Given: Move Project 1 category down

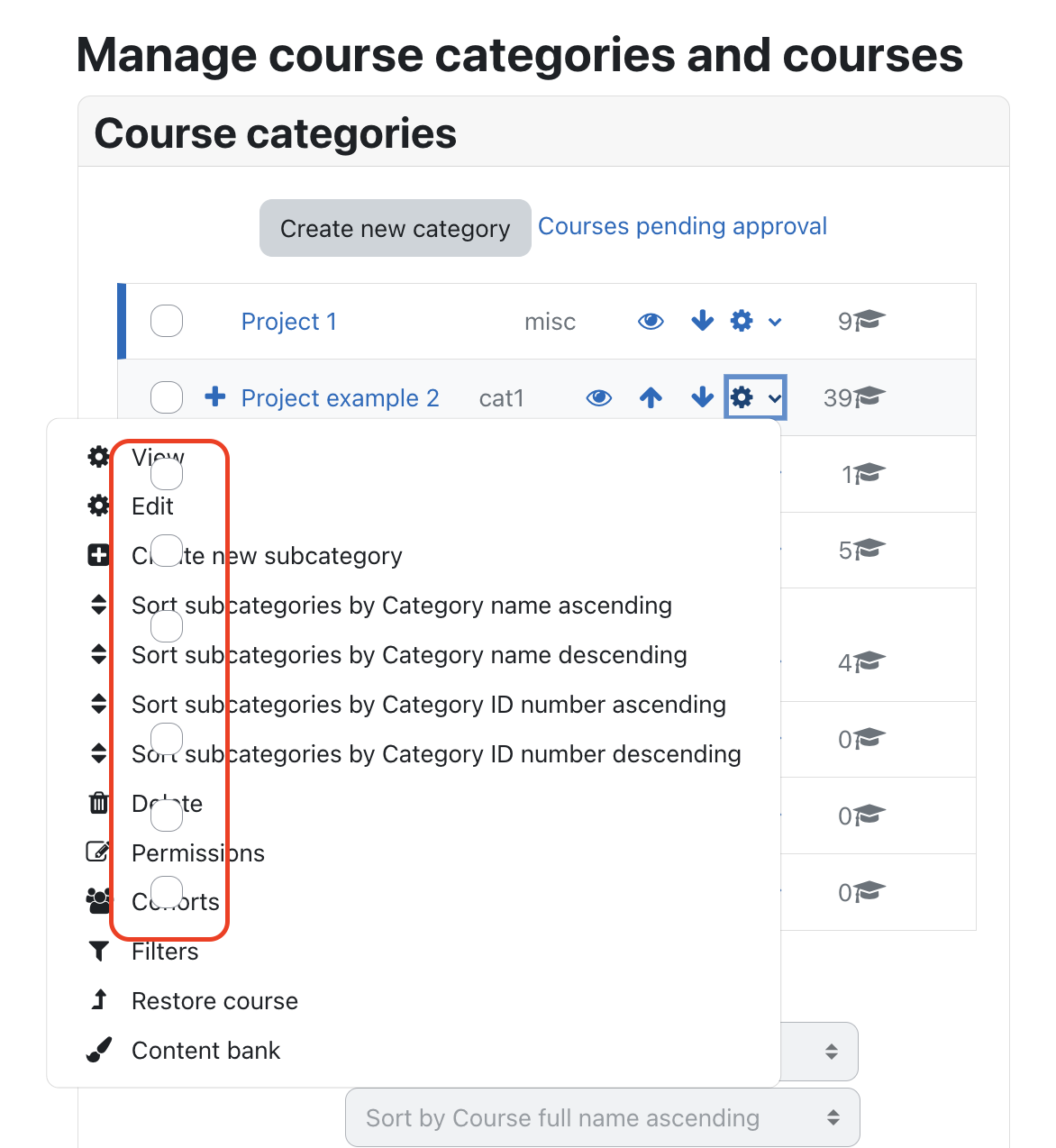Looking at the screenshot, I should click(702, 321).
